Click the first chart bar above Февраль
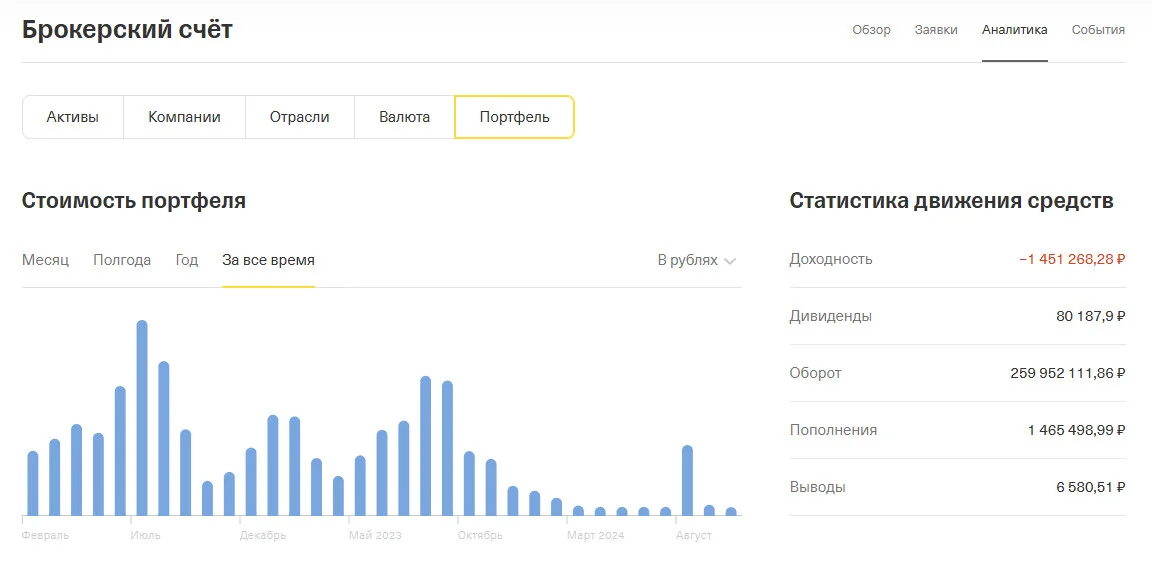This screenshot has height=575, width=1152. 32,483
